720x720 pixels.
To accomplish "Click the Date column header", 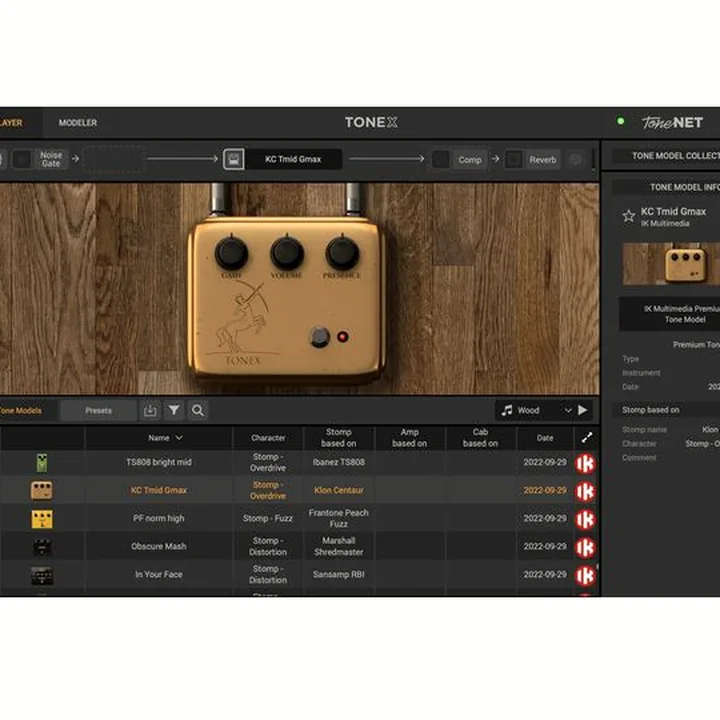I will tap(545, 438).
